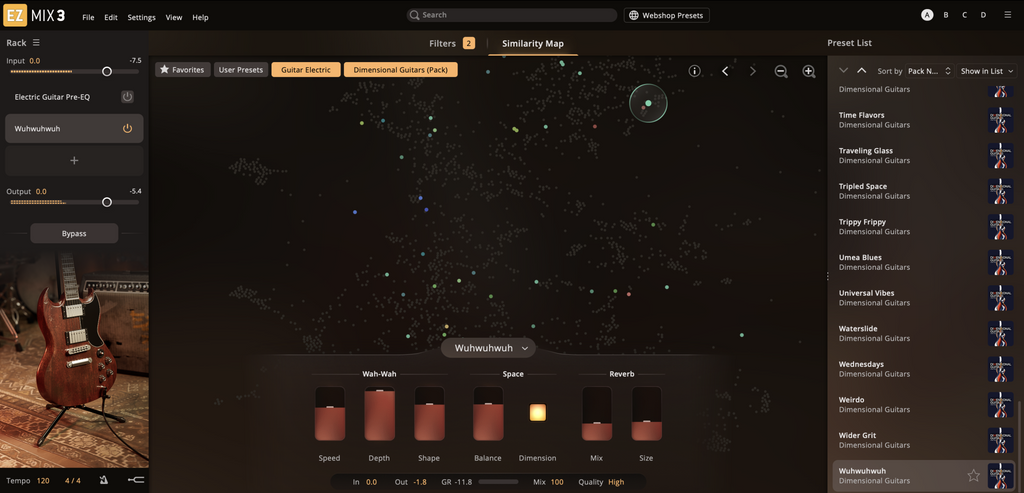The height and width of the screenshot is (493, 1024).
Task: Click the highlighted selected preset dot
Action: [648, 103]
